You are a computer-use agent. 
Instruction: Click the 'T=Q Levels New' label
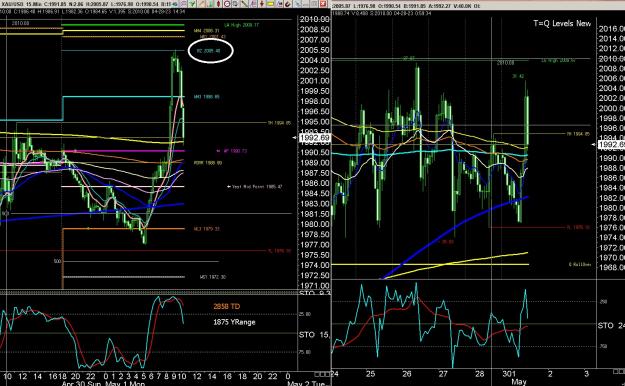pyautogui.click(x=562, y=24)
